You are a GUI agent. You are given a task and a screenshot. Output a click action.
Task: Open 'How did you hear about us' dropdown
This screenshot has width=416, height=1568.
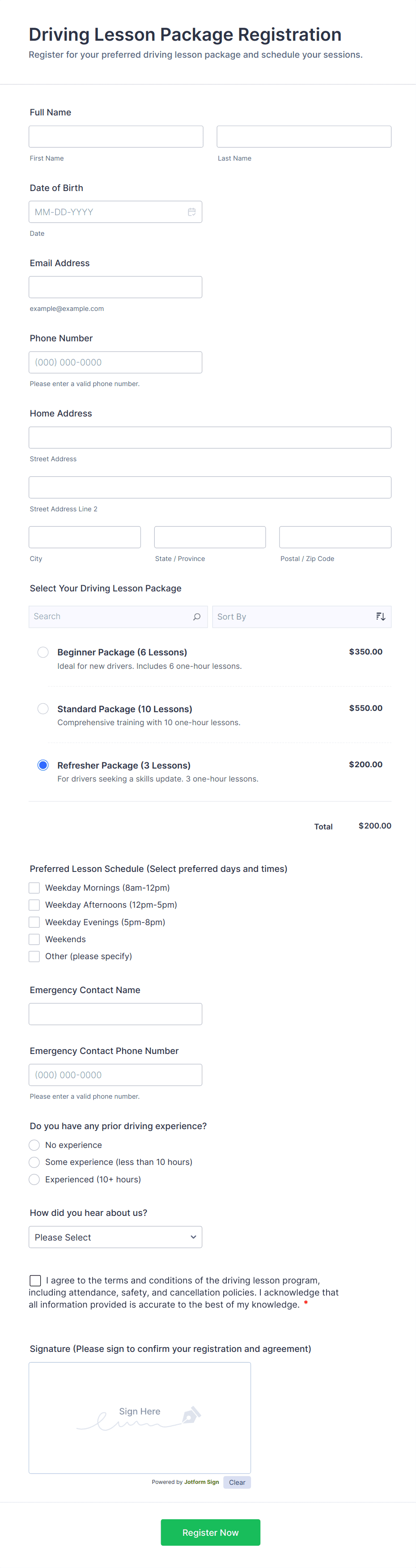[x=115, y=1237]
